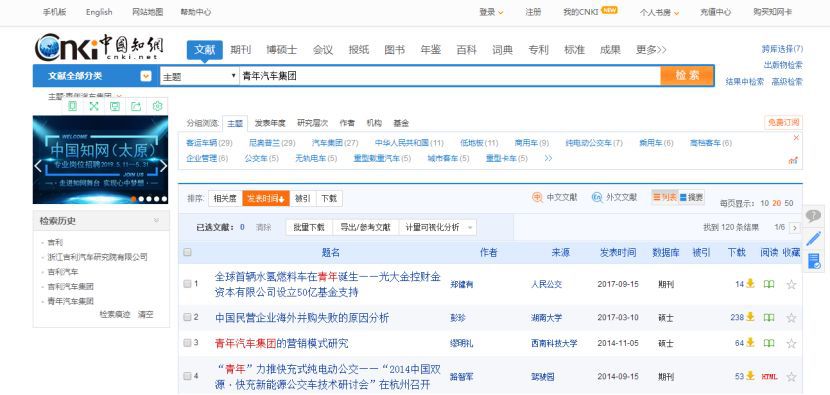Open the help chat bubble on right sidebar

814,216
